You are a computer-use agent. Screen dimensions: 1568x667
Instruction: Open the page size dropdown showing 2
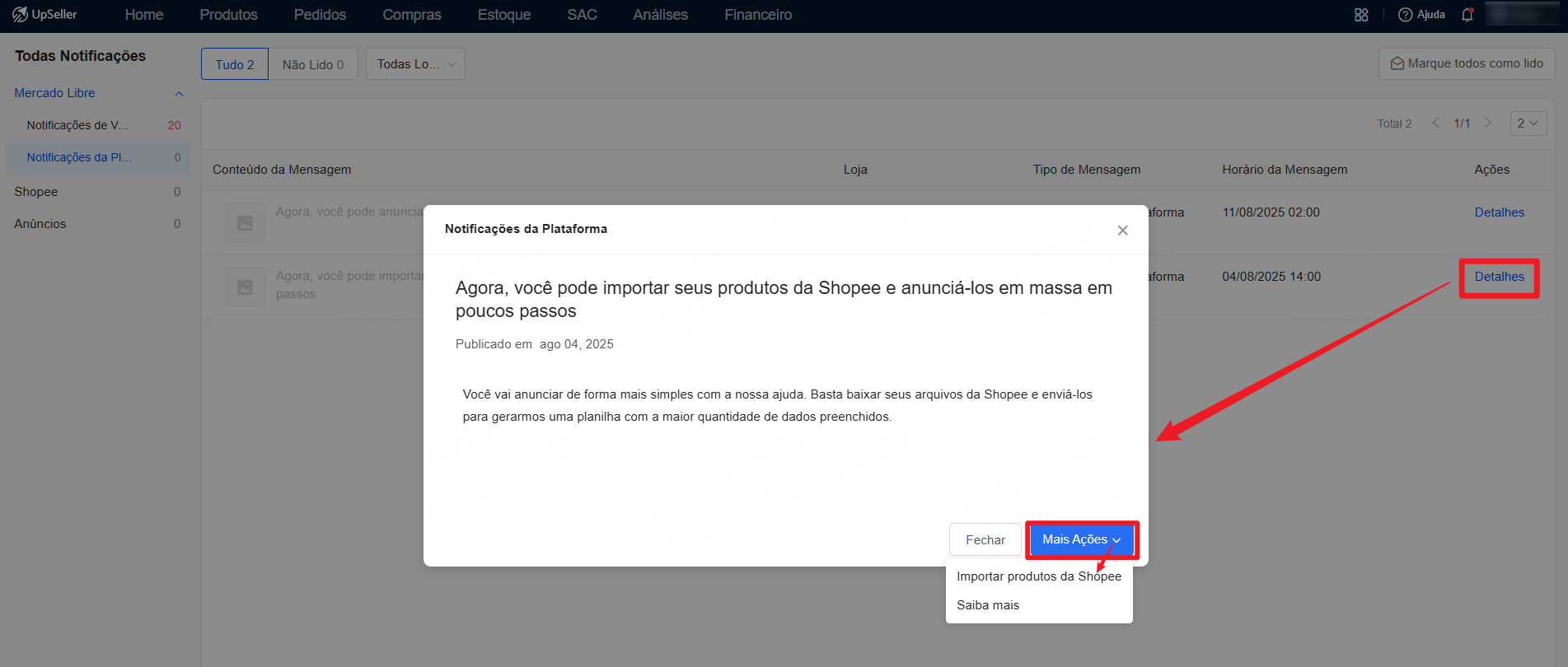(1528, 123)
